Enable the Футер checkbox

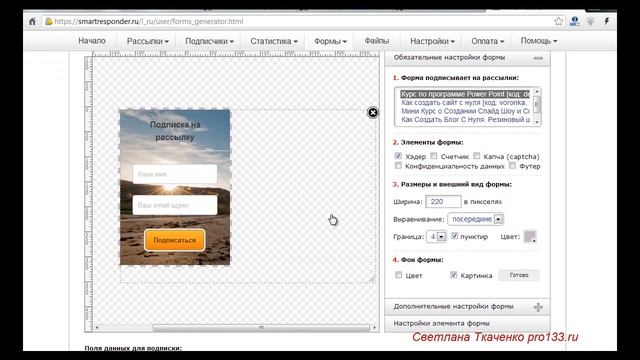click(512, 166)
